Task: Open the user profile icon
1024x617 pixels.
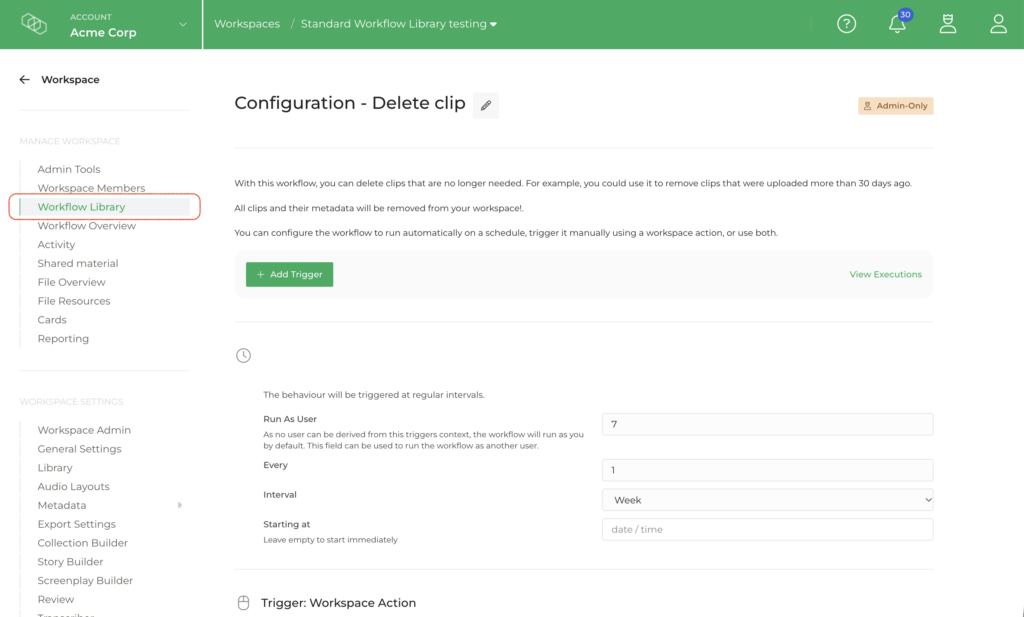Action: pos(998,24)
